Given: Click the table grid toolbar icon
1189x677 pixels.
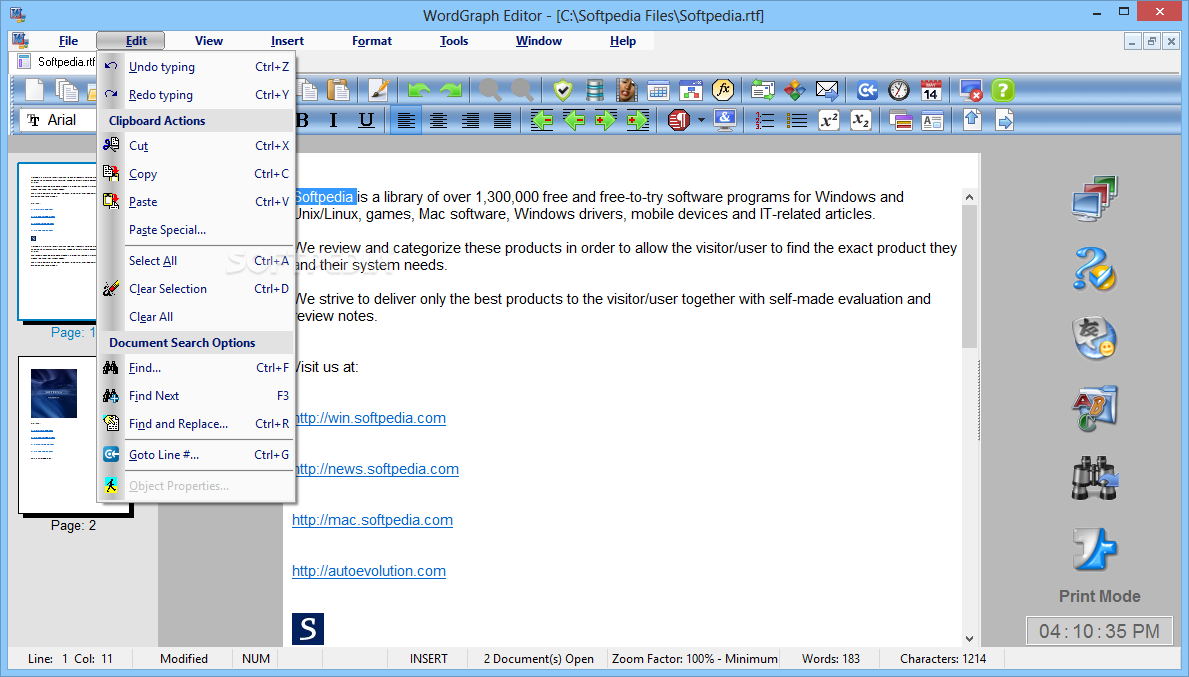Looking at the screenshot, I should pyautogui.click(x=658, y=90).
